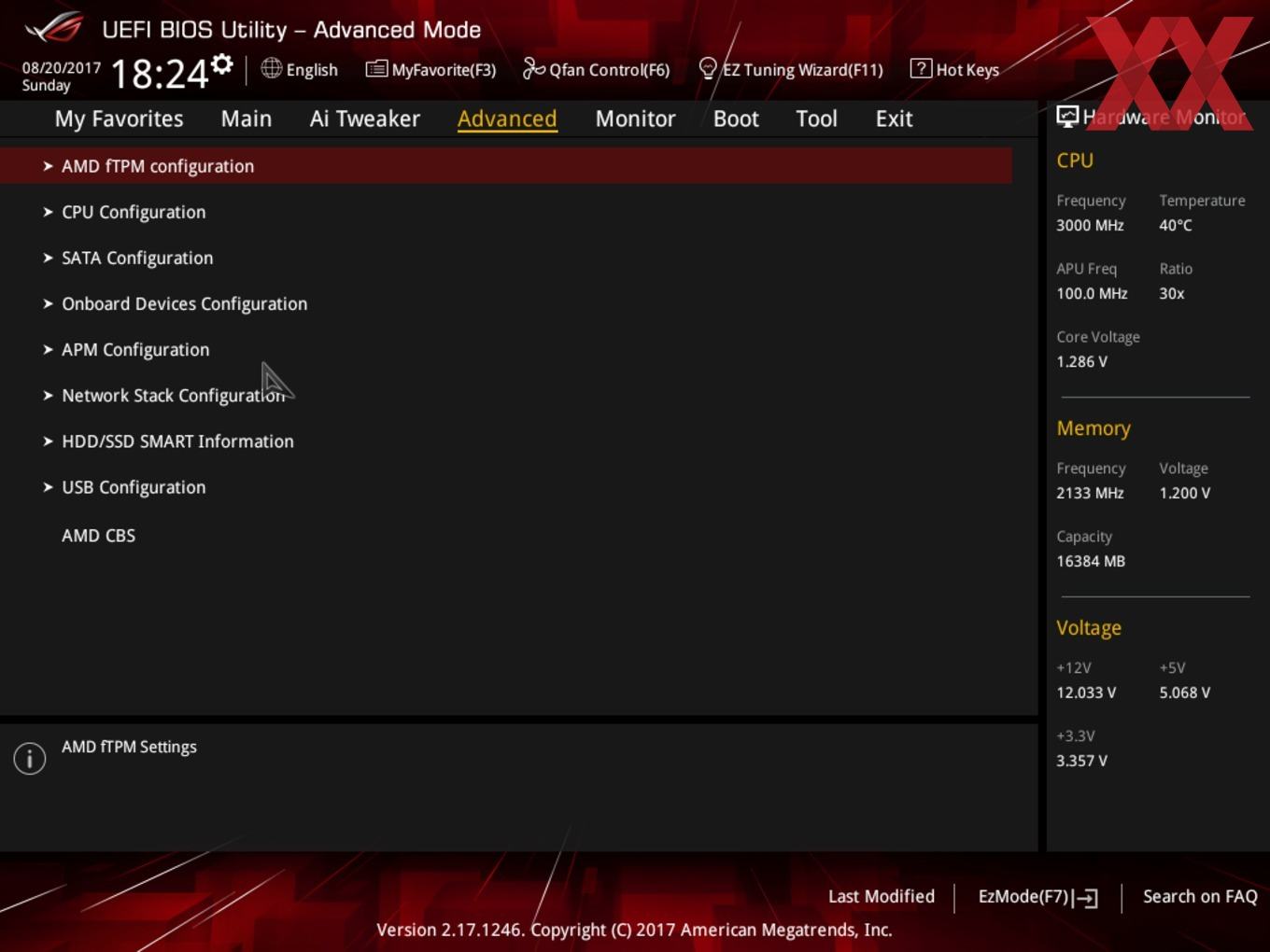
Task: Open APM Configuration entry
Action: coord(135,349)
